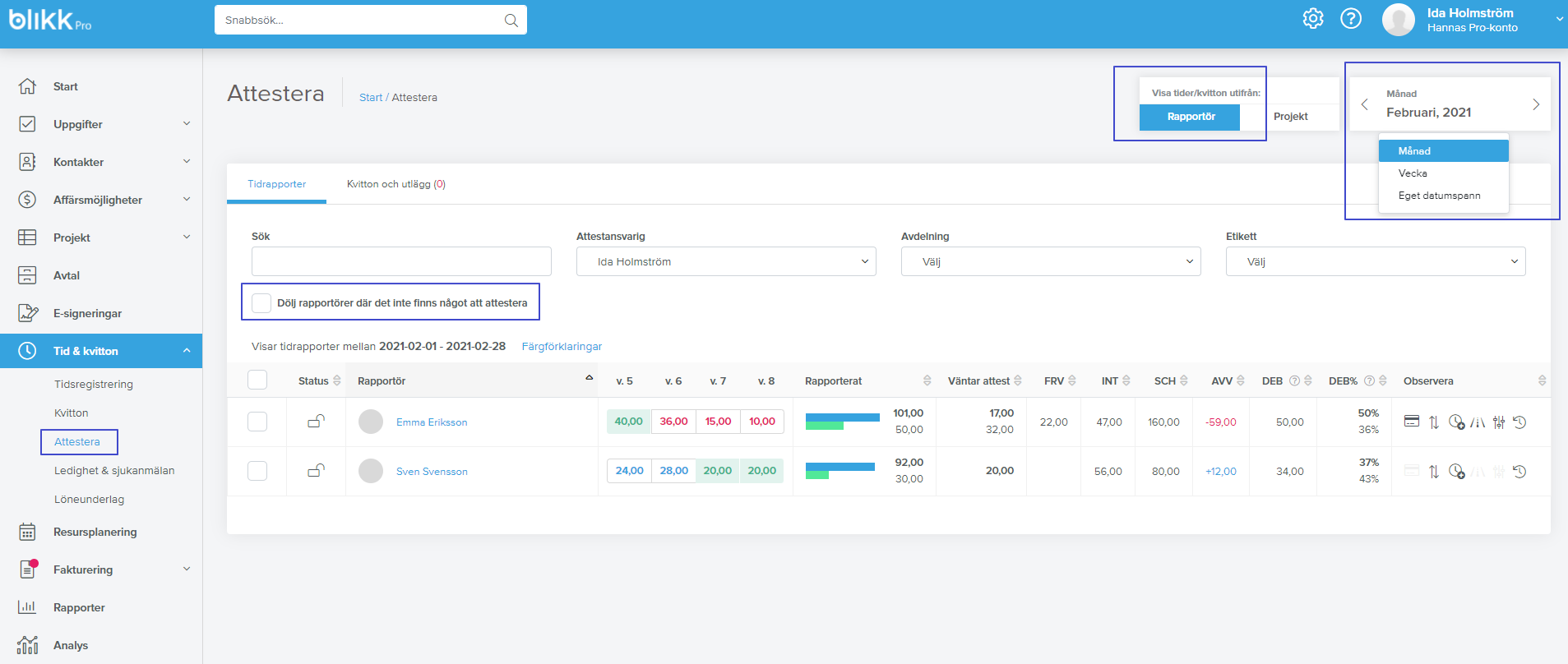Click the Avtal sidebar icon
The image size is (1568, 664).
coord(27,275)
